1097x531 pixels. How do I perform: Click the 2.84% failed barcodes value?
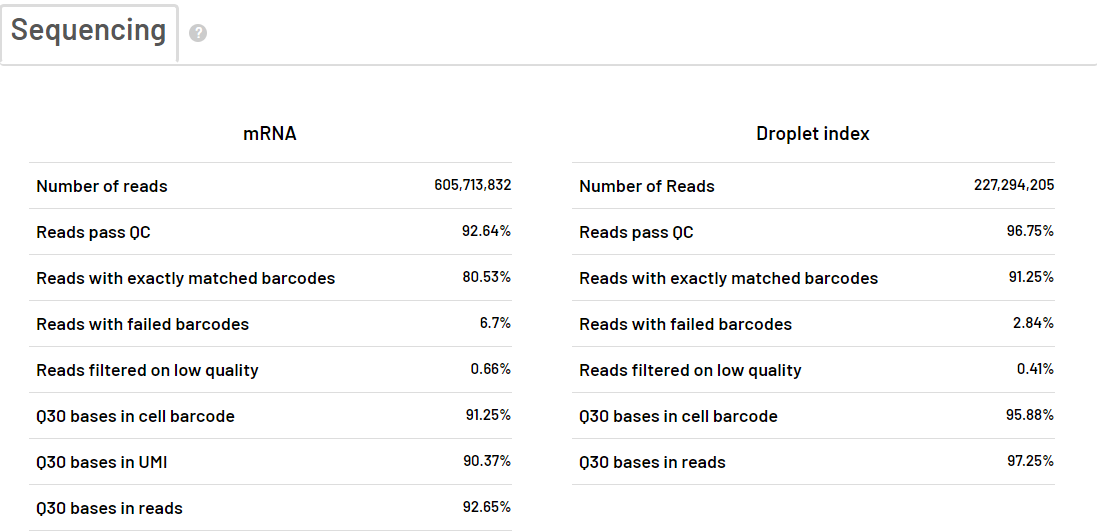tap(1032, 323)
